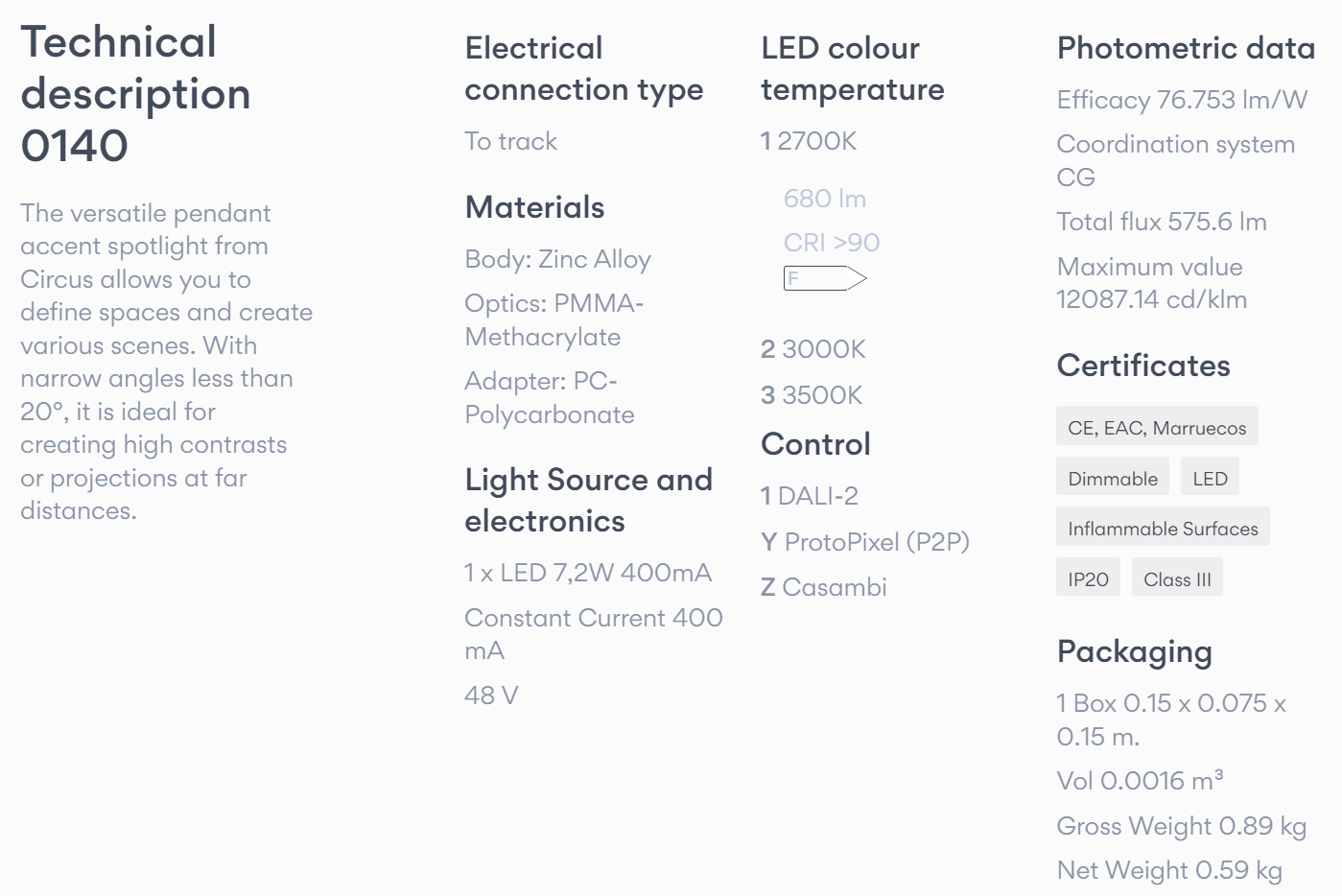Viewport: 1342px width, 896px height.
Task: Expand the 3500K colour temperature option
Action: point(812,395)
